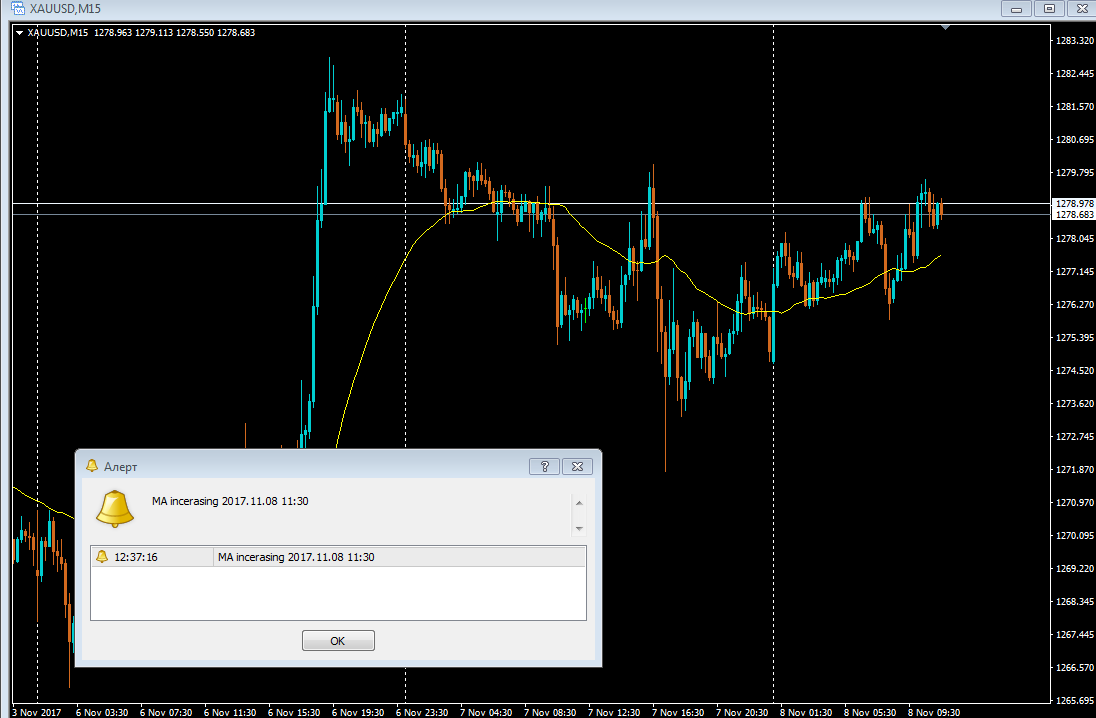The height and width of the screenshot is (718, 1096).
Task: Open help via the question mark button in the Алерт dialog
Action: tap(545, 466)
